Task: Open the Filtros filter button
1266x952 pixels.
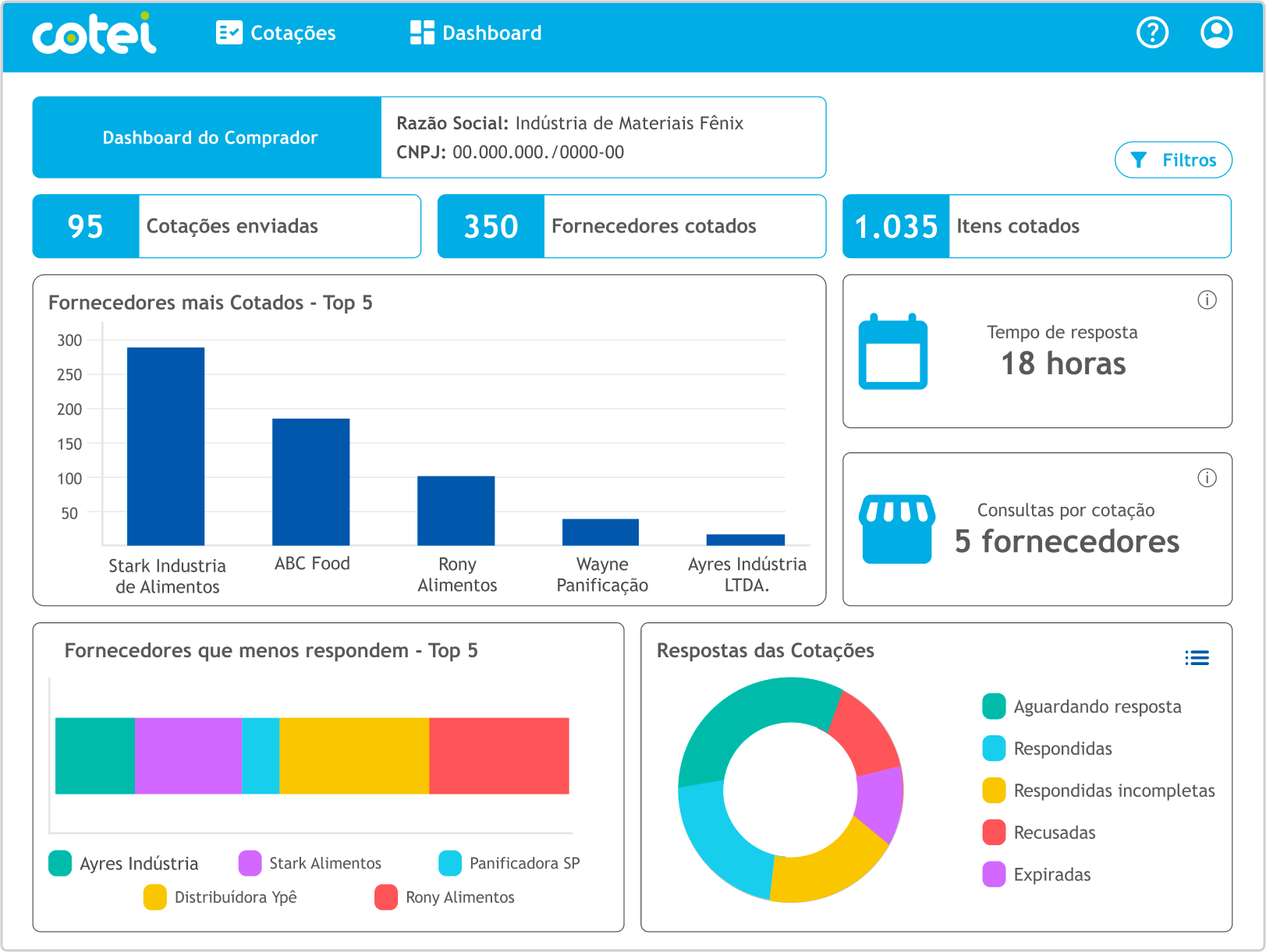Action: pos(1173,160)
